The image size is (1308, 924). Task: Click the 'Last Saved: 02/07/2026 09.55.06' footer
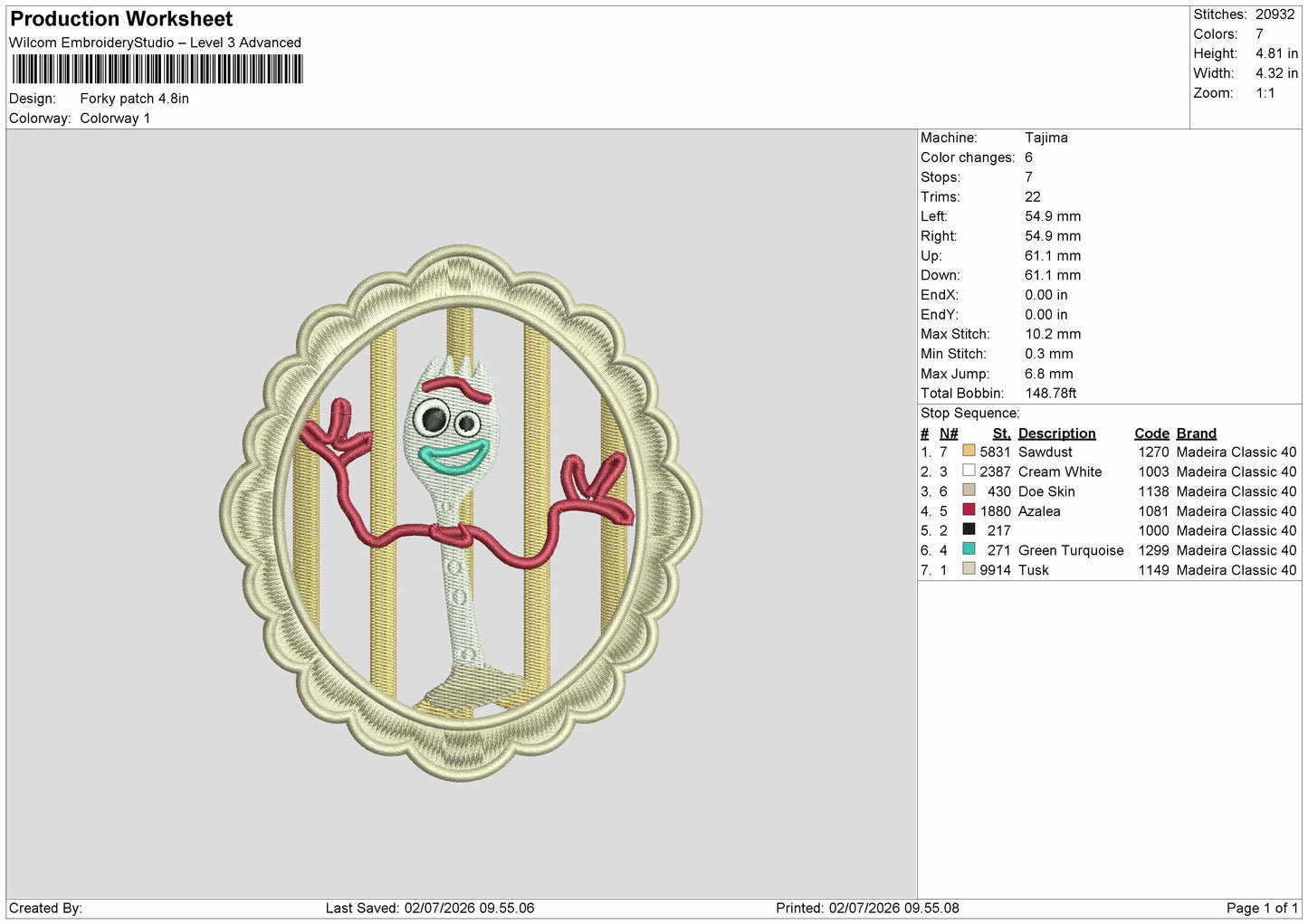click(x=430, y=908)
